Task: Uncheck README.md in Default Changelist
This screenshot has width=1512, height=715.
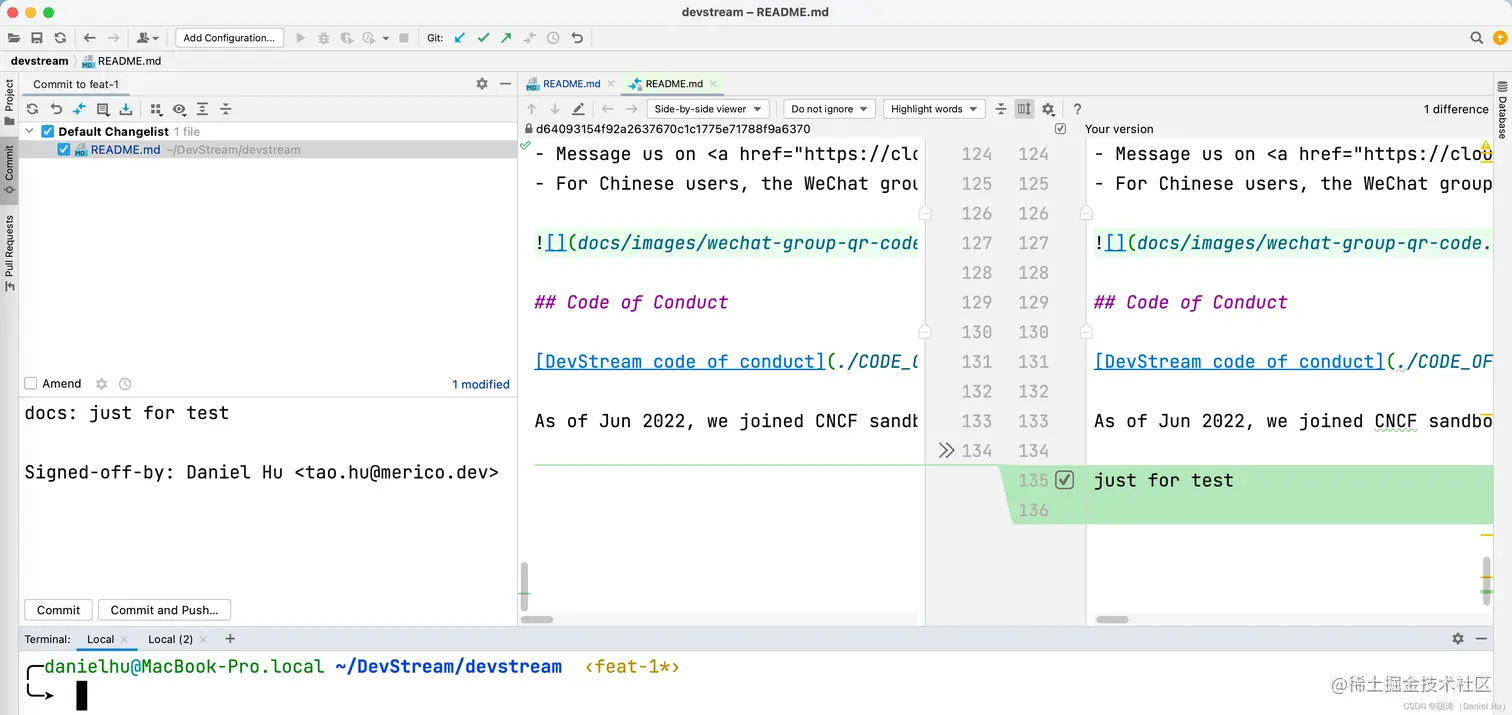Action: (63, 149)
